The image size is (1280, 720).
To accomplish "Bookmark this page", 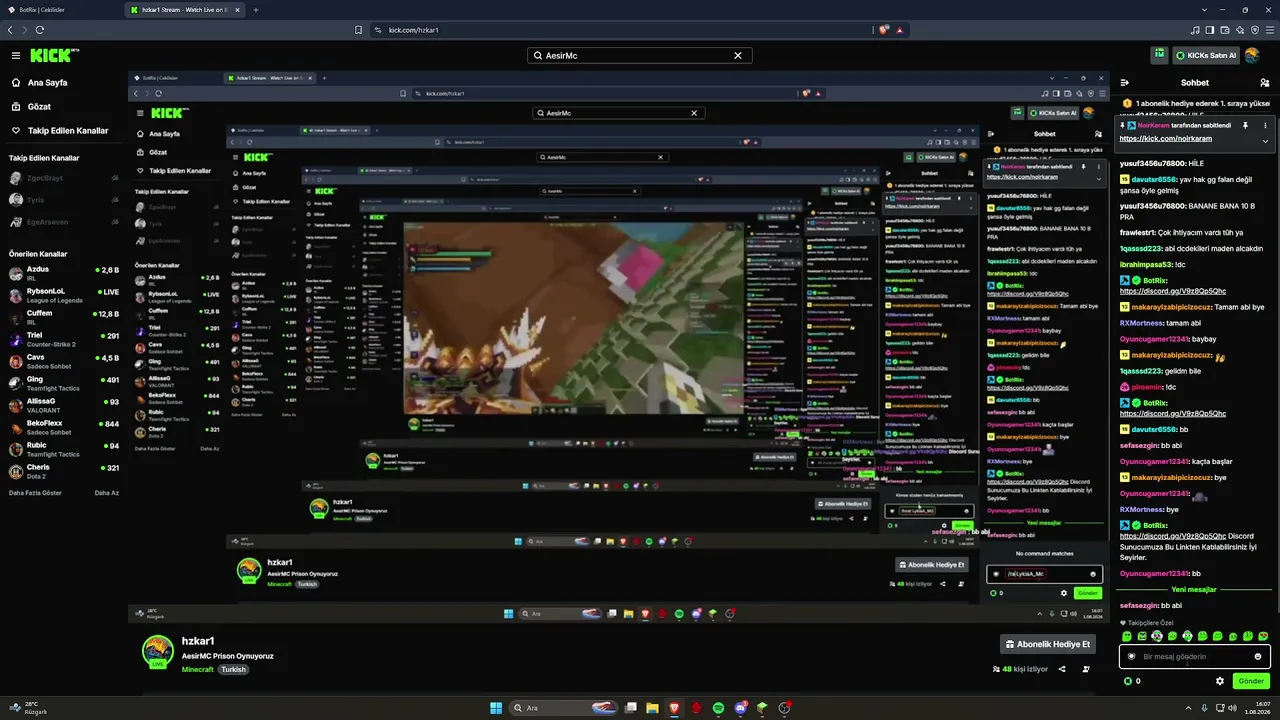I will click(x=358, y=30).
